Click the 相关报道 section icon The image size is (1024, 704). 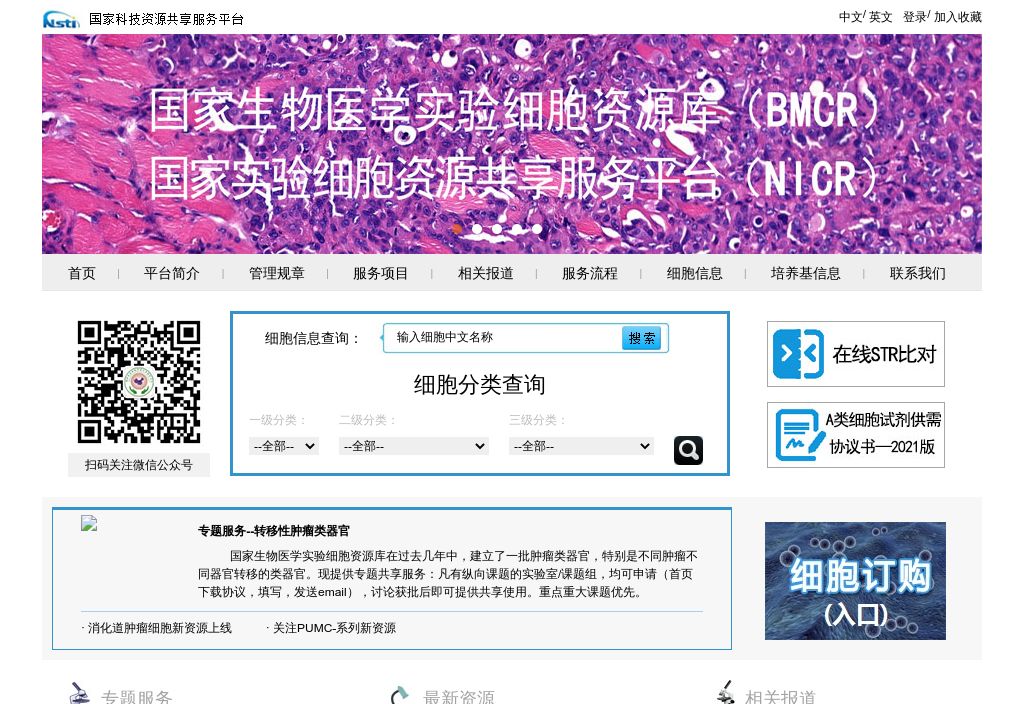point(724,692)
